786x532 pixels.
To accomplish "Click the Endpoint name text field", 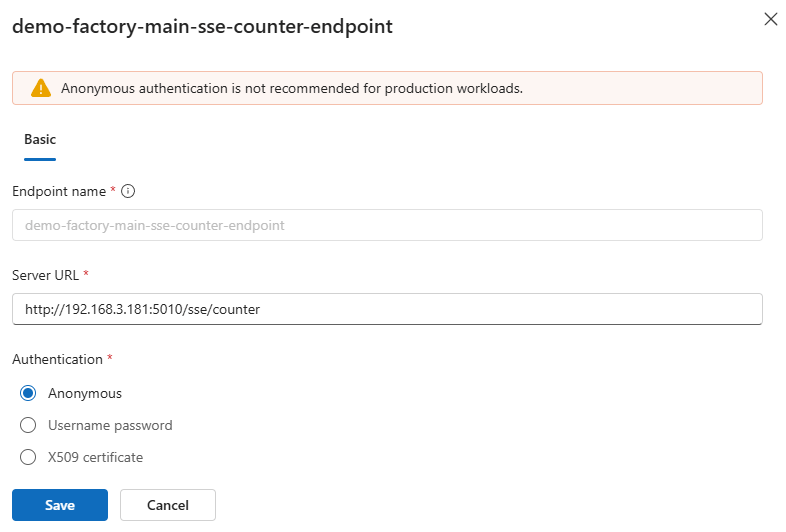I will 387,225.
